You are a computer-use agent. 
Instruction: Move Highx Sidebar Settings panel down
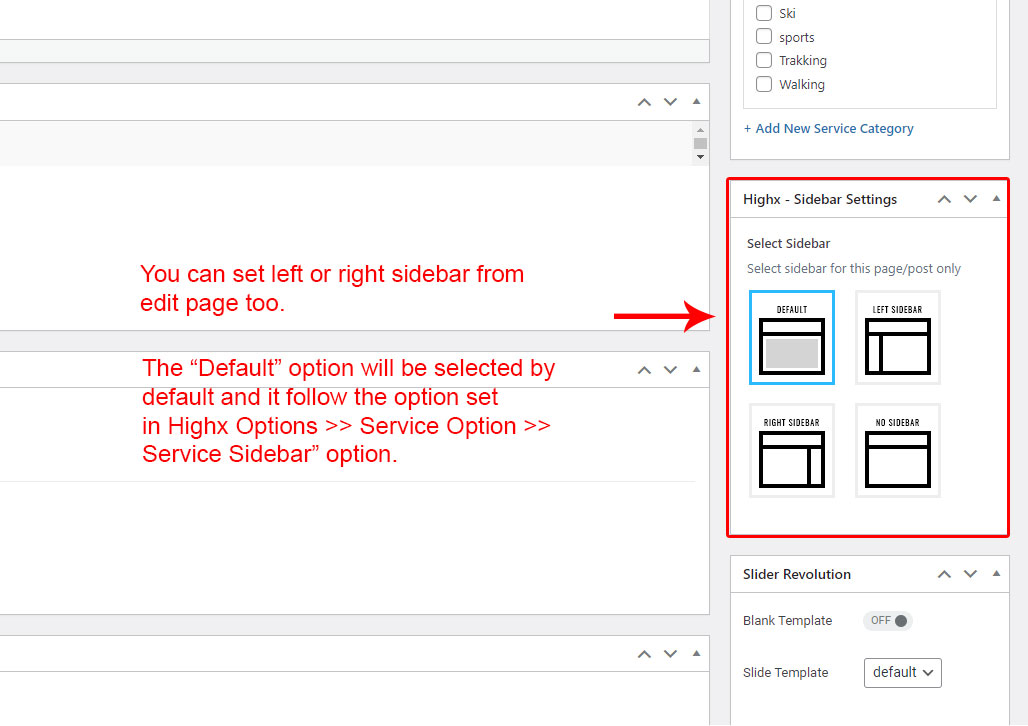970,199
